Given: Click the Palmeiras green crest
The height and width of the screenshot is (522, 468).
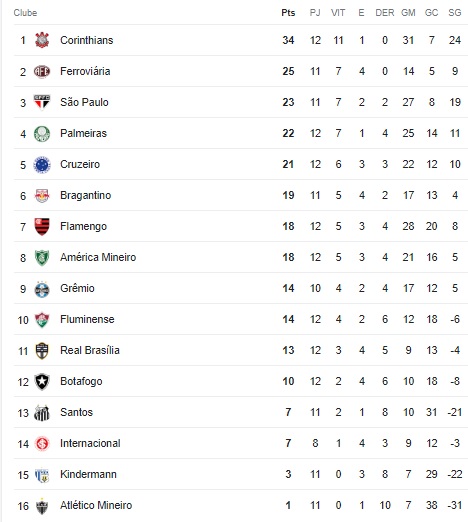Looking at the screenshot, I should pos(42,134).
